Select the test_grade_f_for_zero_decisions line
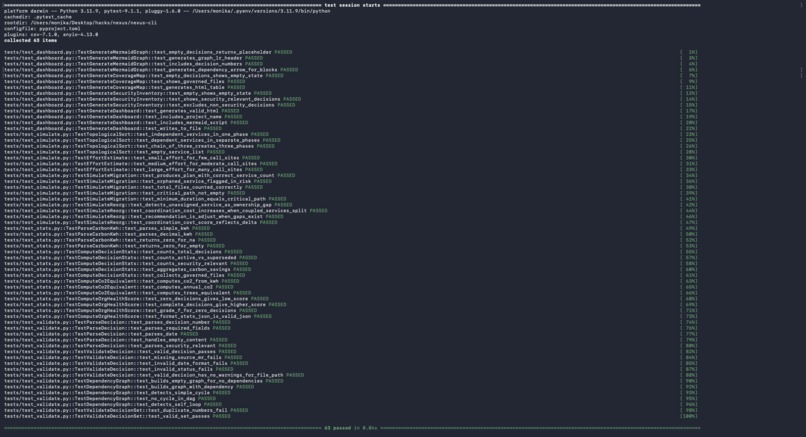Screen dimensions: 806x437 pyautogui.click(x=131, y=311)
